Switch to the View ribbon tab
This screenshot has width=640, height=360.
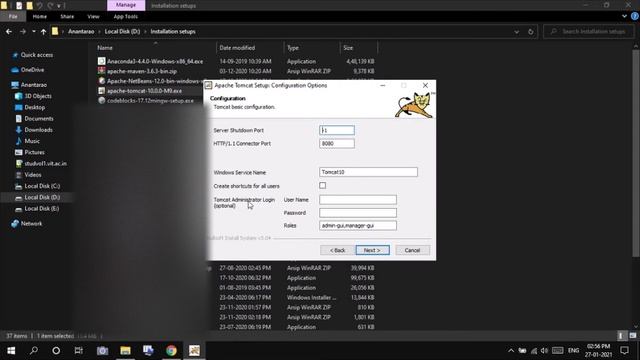coord(93,17)
